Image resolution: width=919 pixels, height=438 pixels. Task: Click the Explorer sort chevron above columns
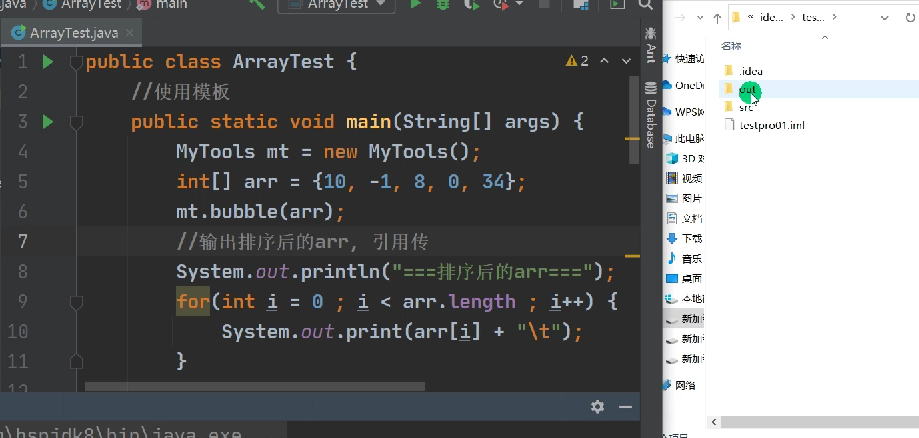coord(825,38)
